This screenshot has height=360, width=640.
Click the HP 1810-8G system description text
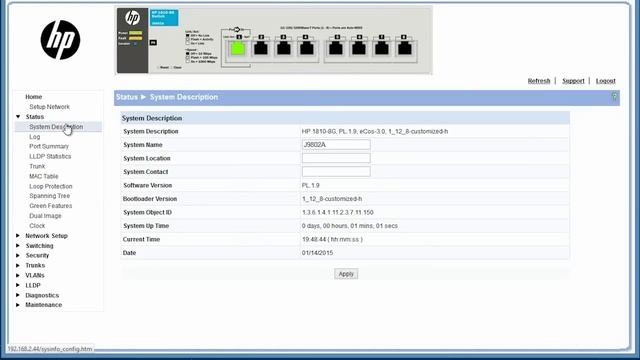pos(375,131)
